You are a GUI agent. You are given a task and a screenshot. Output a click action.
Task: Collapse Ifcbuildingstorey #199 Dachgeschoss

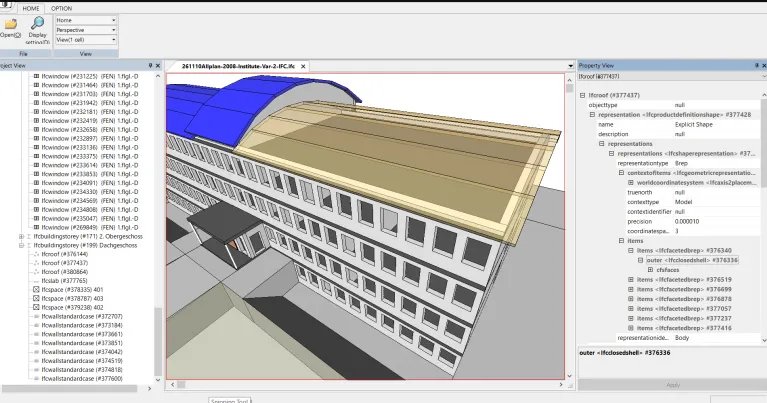[x=22, y=246]
